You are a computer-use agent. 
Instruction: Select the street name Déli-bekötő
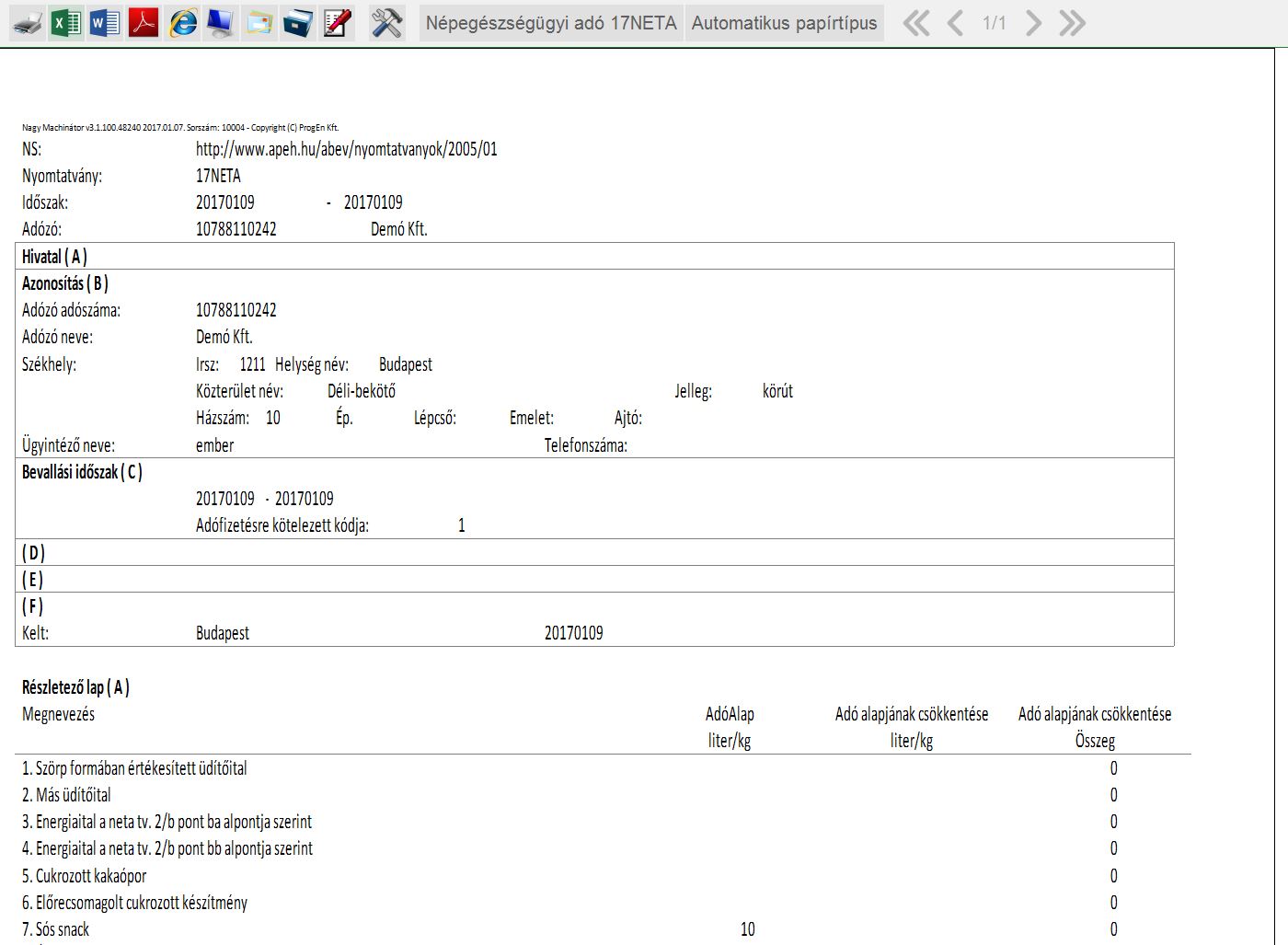tap(362, 391)
